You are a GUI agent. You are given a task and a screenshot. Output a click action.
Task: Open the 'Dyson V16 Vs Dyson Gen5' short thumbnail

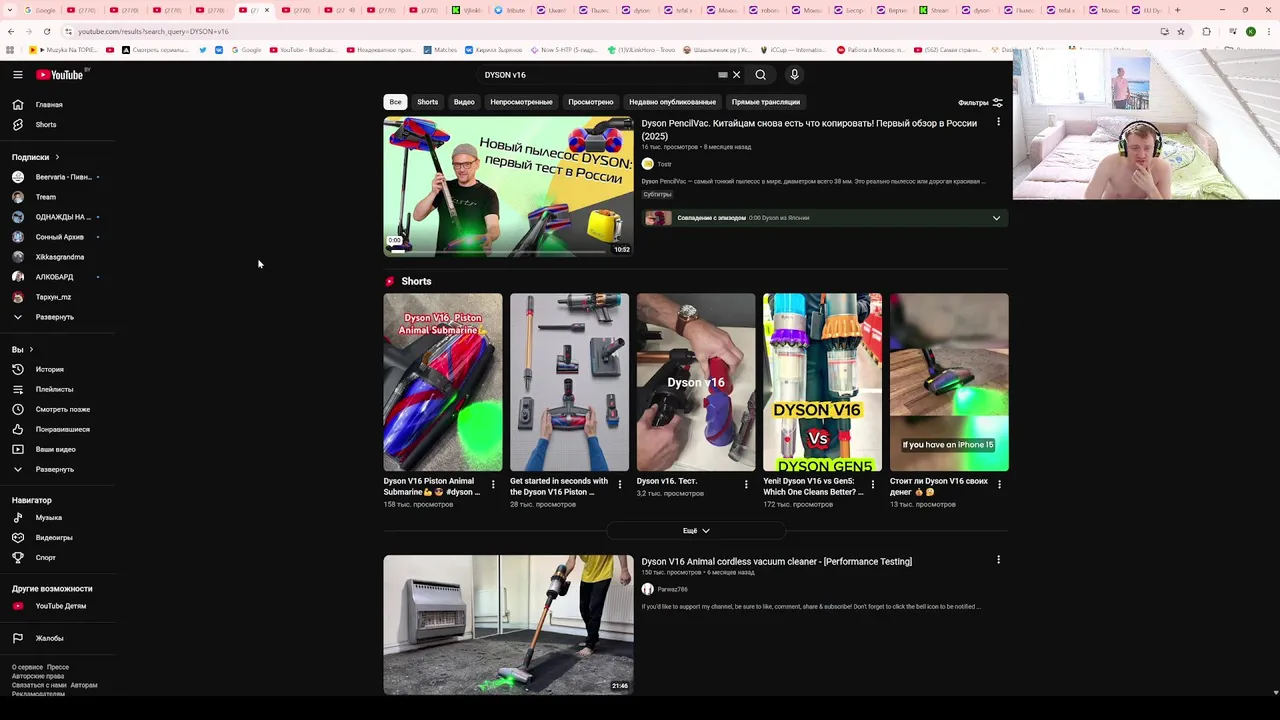click(x=822, y=382)
